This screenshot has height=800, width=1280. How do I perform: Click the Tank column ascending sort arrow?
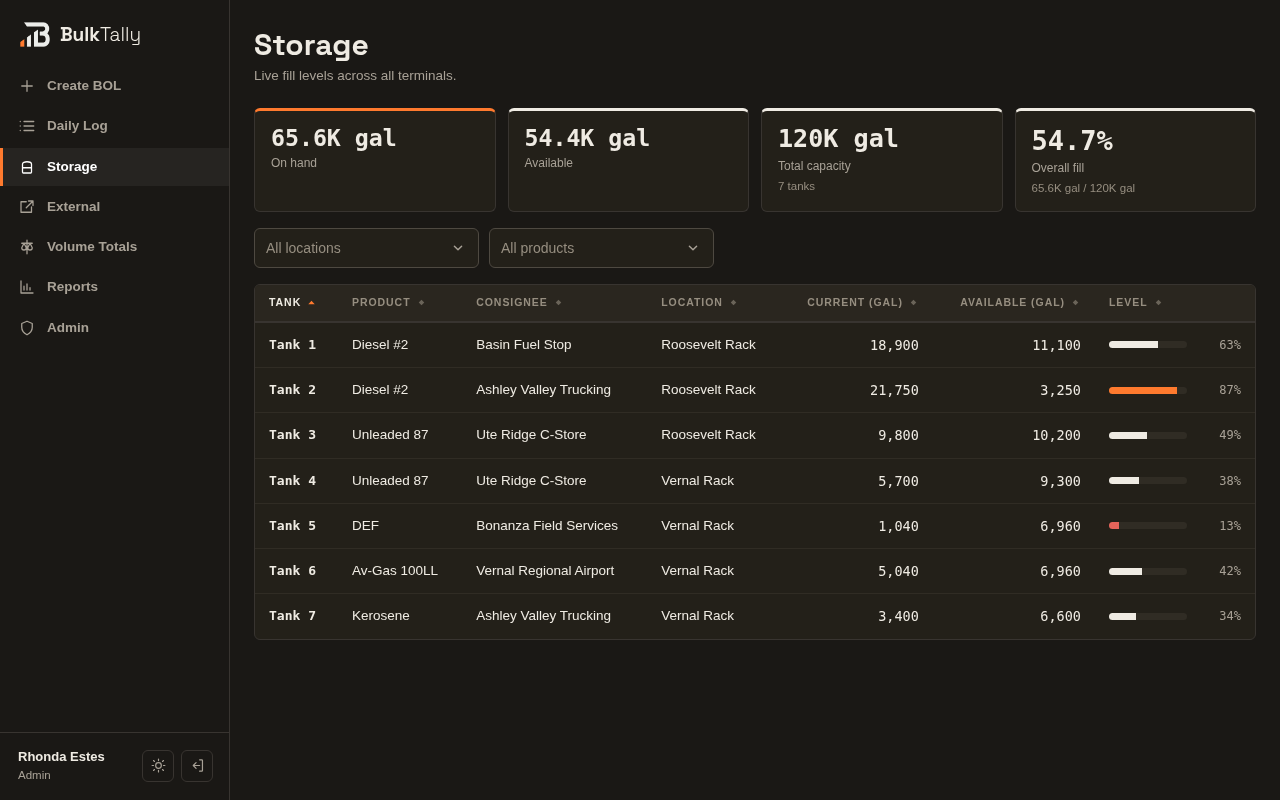(311, 302)
